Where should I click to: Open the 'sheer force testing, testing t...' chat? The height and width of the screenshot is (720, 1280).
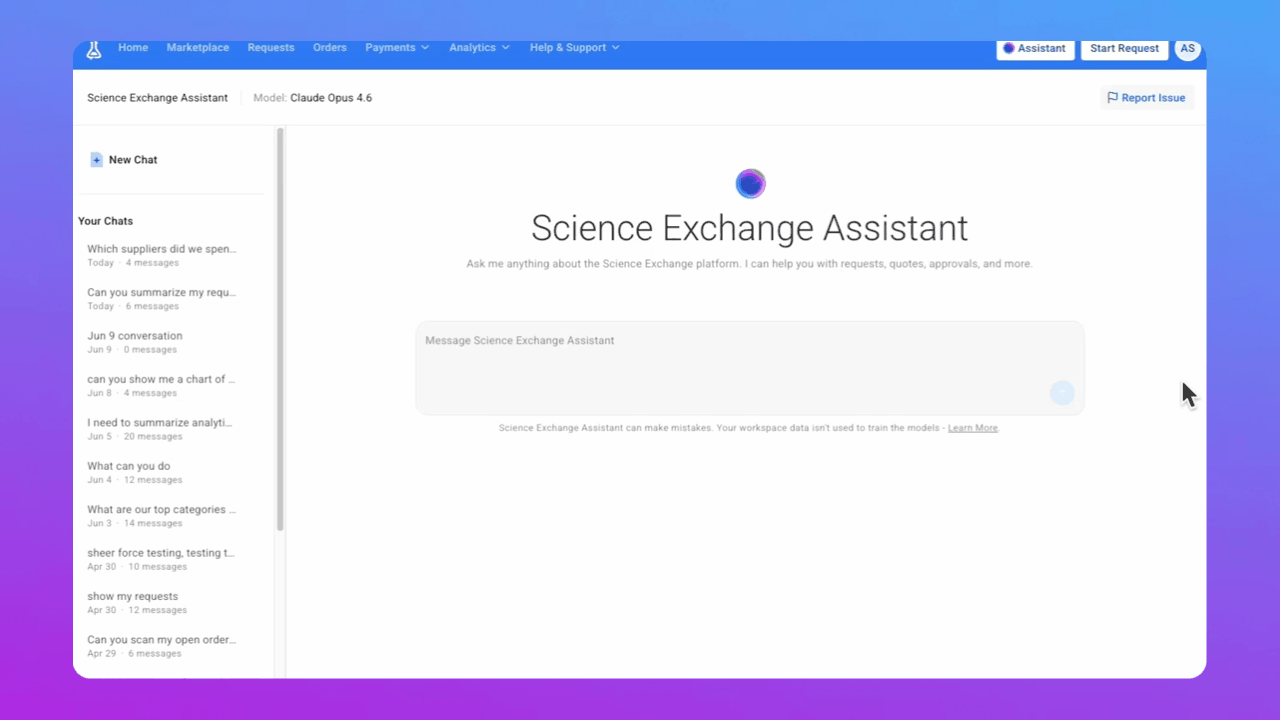pos(162,559)
